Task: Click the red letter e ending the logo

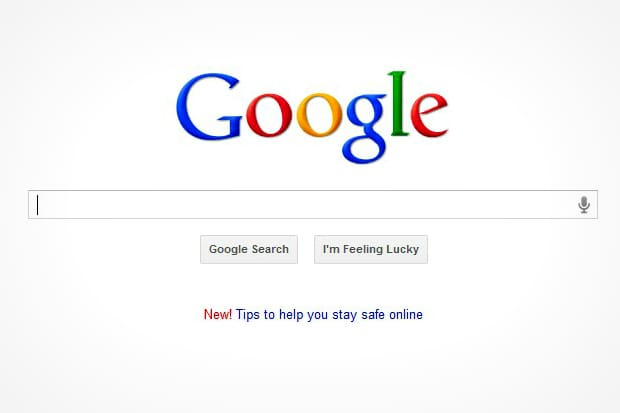Action: [x=429, y=115]
